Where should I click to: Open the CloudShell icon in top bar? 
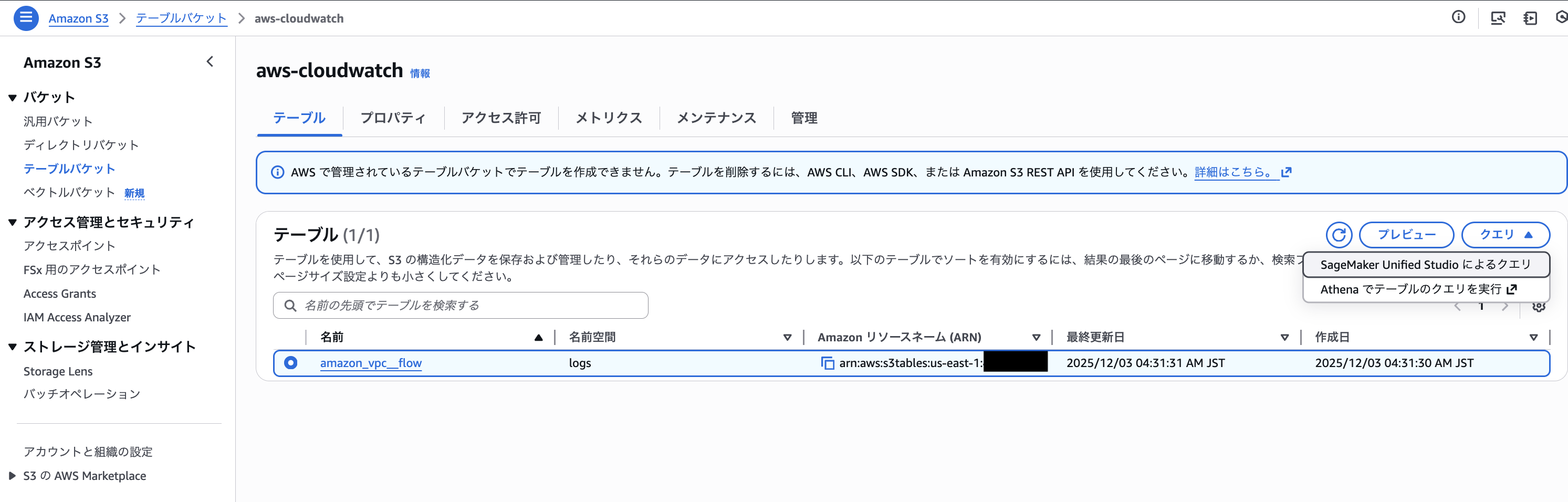pos(1530,18)
